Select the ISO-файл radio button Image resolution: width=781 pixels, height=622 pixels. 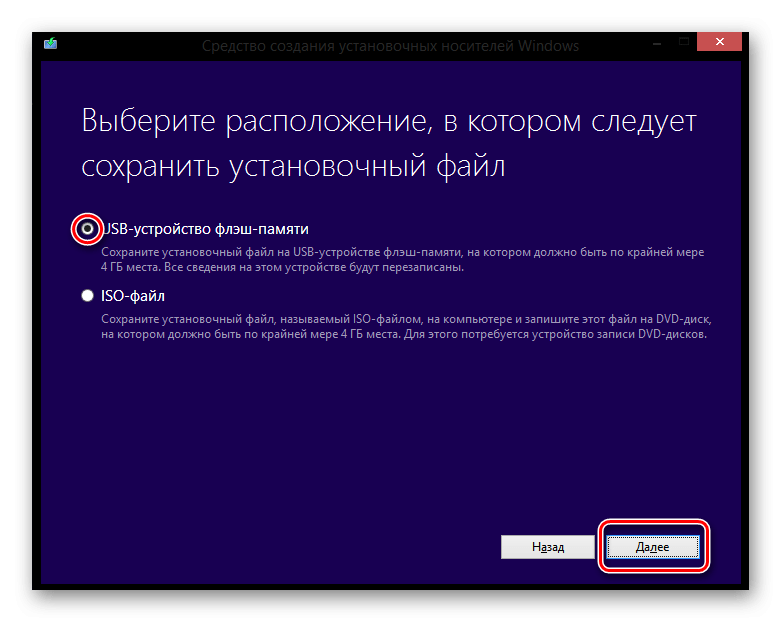point(88,296)
